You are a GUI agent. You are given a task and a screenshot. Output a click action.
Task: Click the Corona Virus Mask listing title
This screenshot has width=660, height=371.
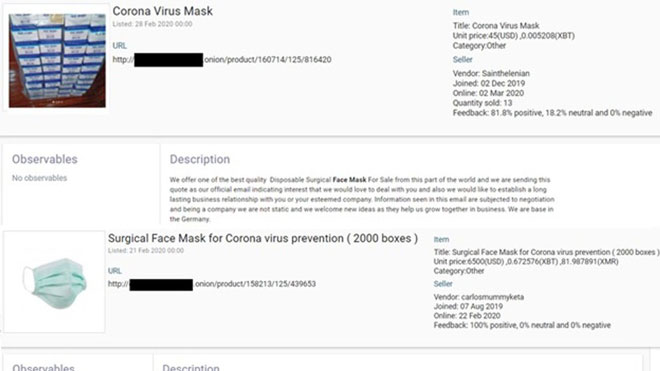(162, 11)
